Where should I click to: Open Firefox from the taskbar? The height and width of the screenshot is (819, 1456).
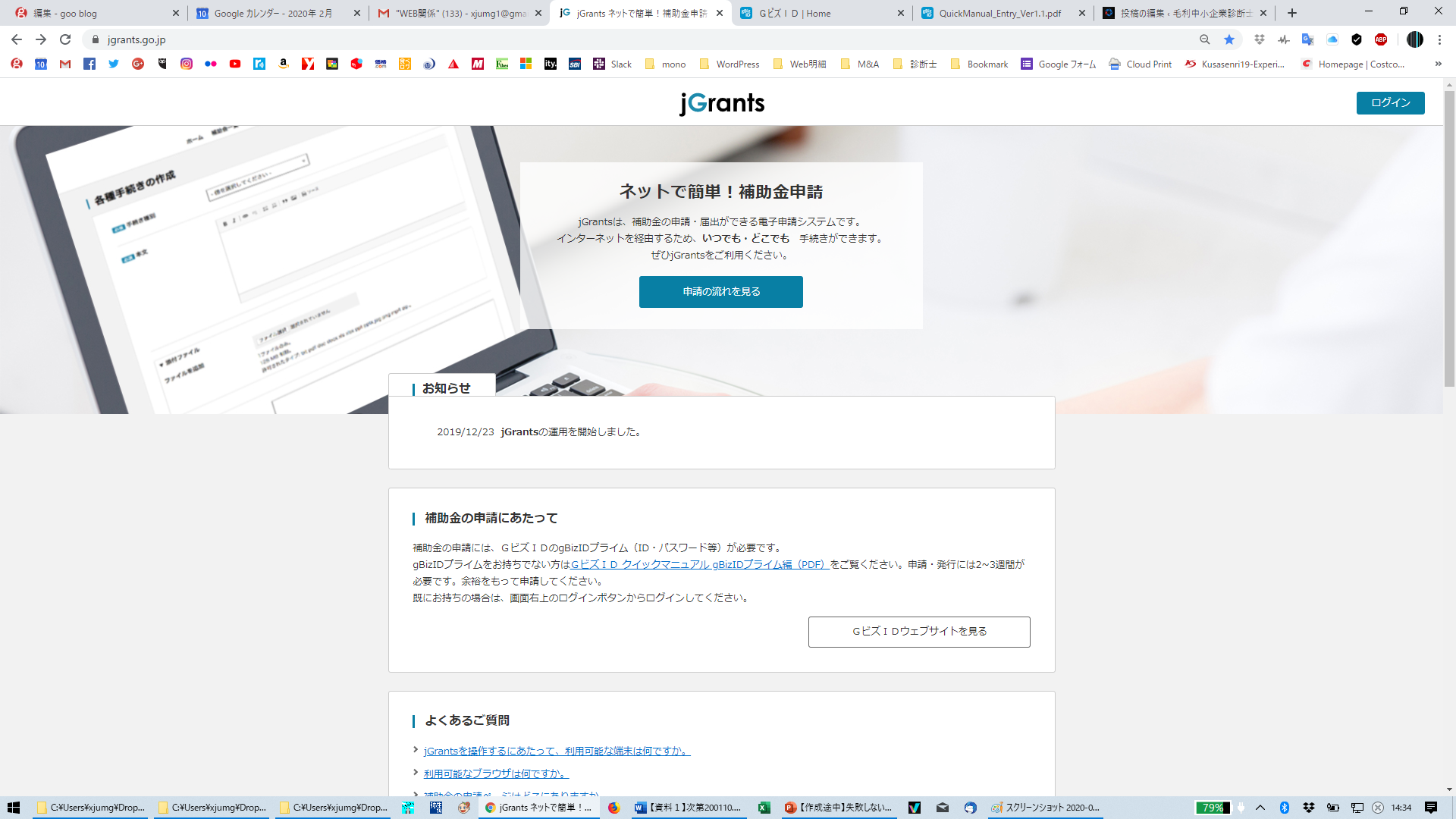pos(613,808)
